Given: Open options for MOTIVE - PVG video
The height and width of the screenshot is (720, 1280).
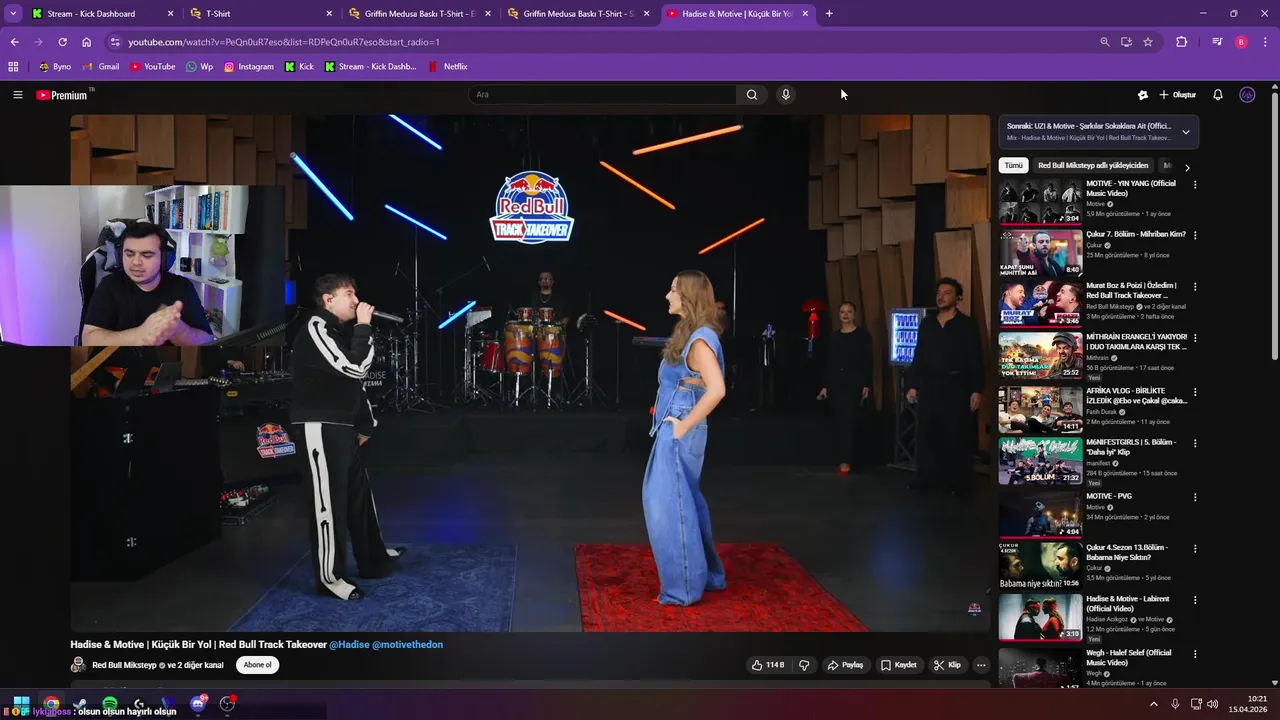Looking at the screenshot, I should (x=1194, y=498).
